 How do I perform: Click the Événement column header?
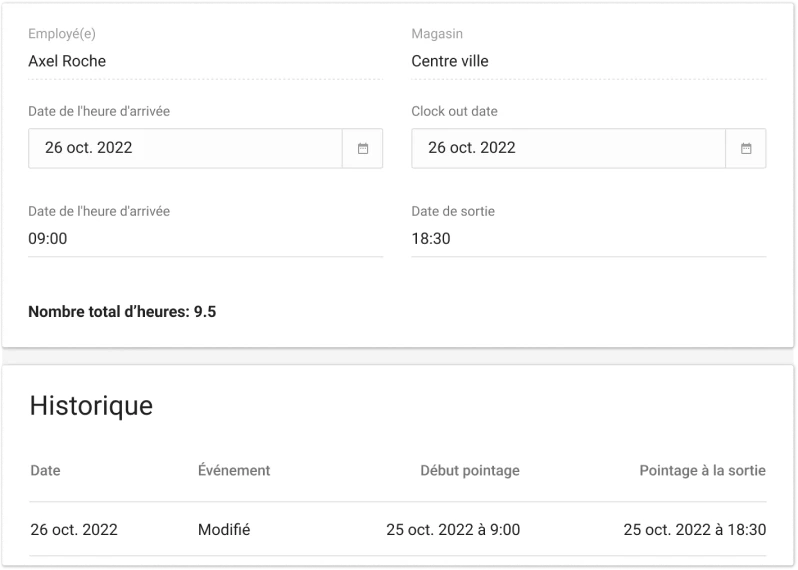(x=234, y=470)
